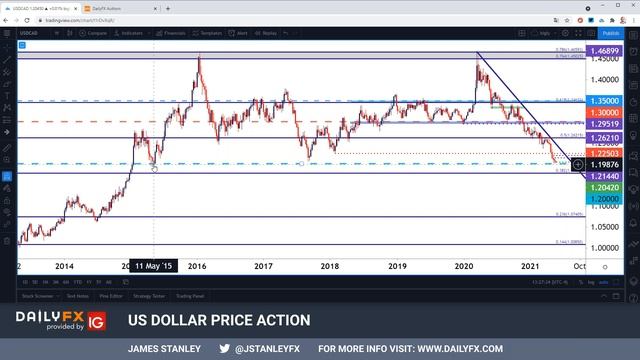Click the highlighted magnet mode sidebar icon
This screenshot has width=640, height=360.
7,176
